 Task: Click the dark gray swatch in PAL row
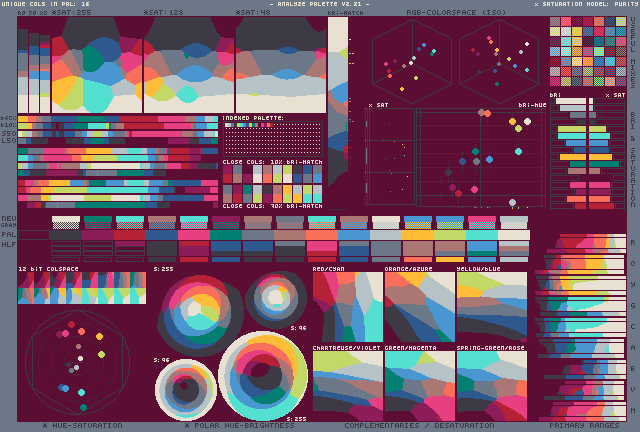[x=66, y=235]
